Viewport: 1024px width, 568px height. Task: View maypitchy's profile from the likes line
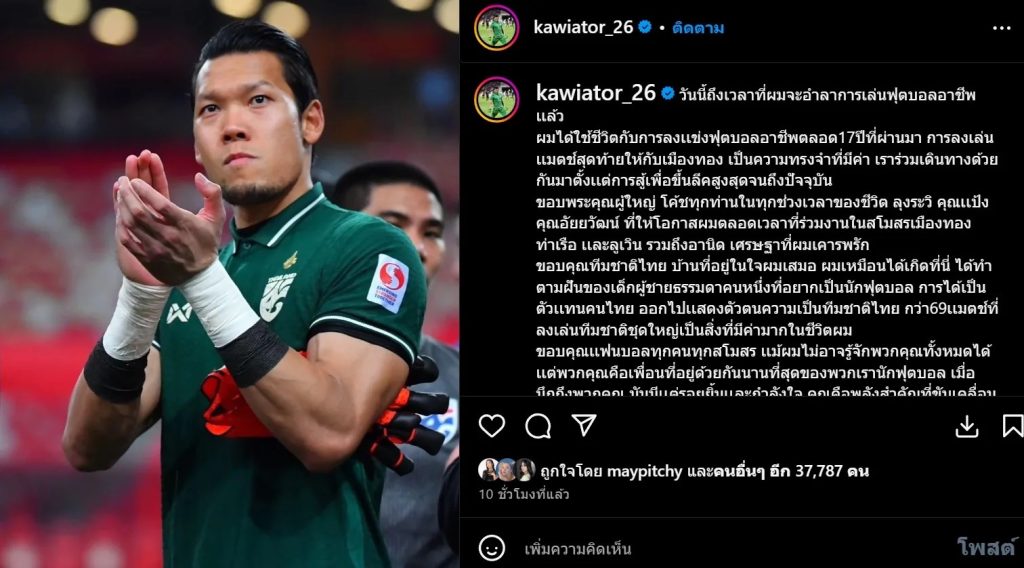point(644,471)
